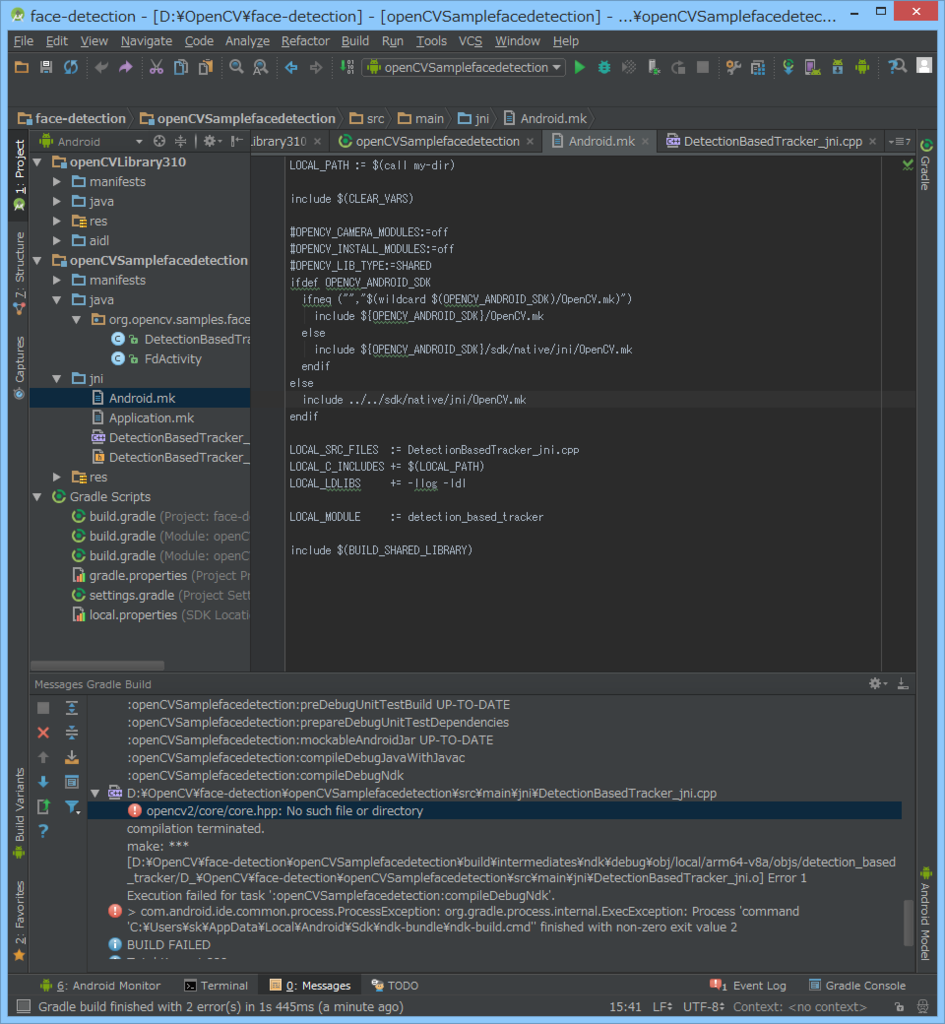
Task: Click the Scroll from Source target icon
Action: (159, 141)
